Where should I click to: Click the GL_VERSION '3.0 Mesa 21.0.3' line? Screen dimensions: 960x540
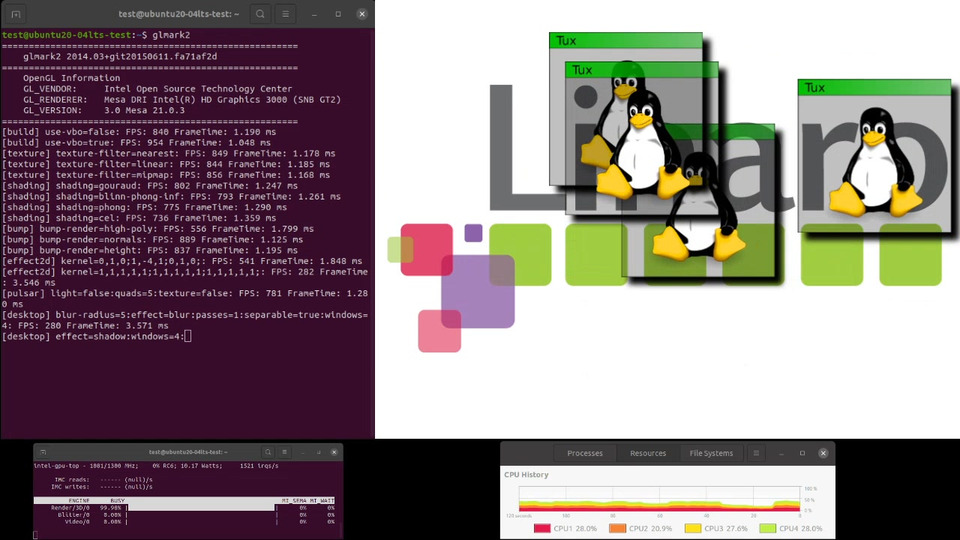pos(103,110)
